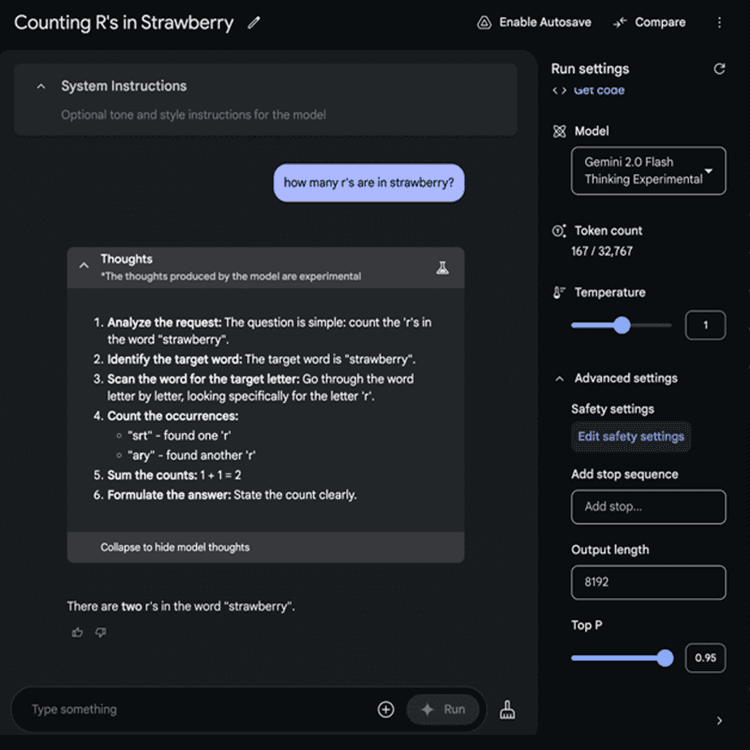Expand the System Instructions section
The height and width of the screenshot is (750, 750).
point(41,87)
